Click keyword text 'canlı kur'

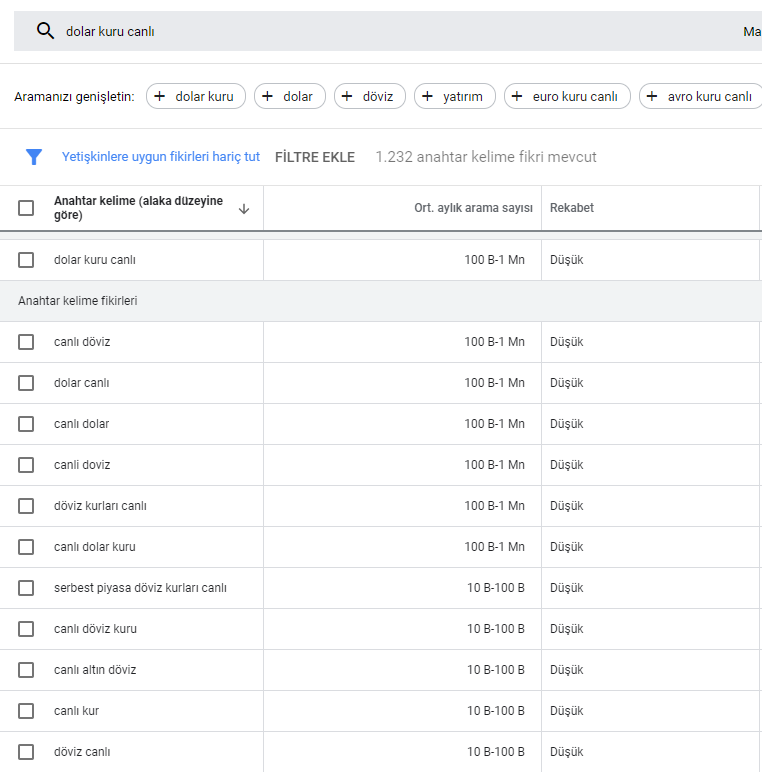coord(76,710)
